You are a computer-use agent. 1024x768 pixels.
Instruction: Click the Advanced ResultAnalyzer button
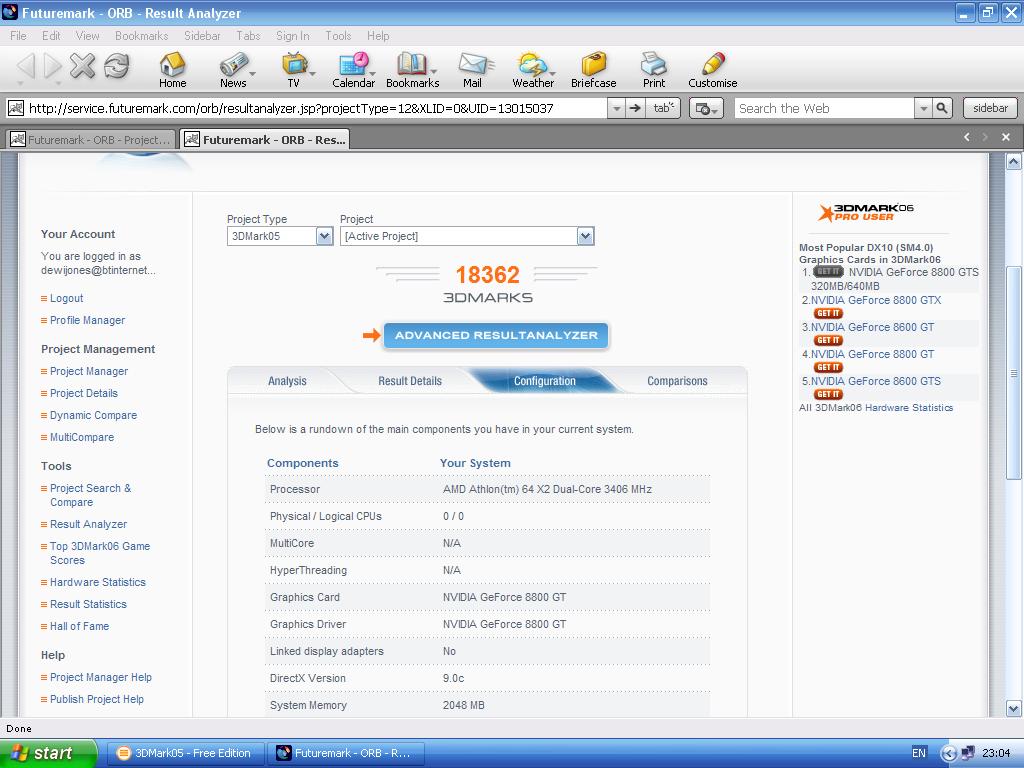(x=496, y=335)
